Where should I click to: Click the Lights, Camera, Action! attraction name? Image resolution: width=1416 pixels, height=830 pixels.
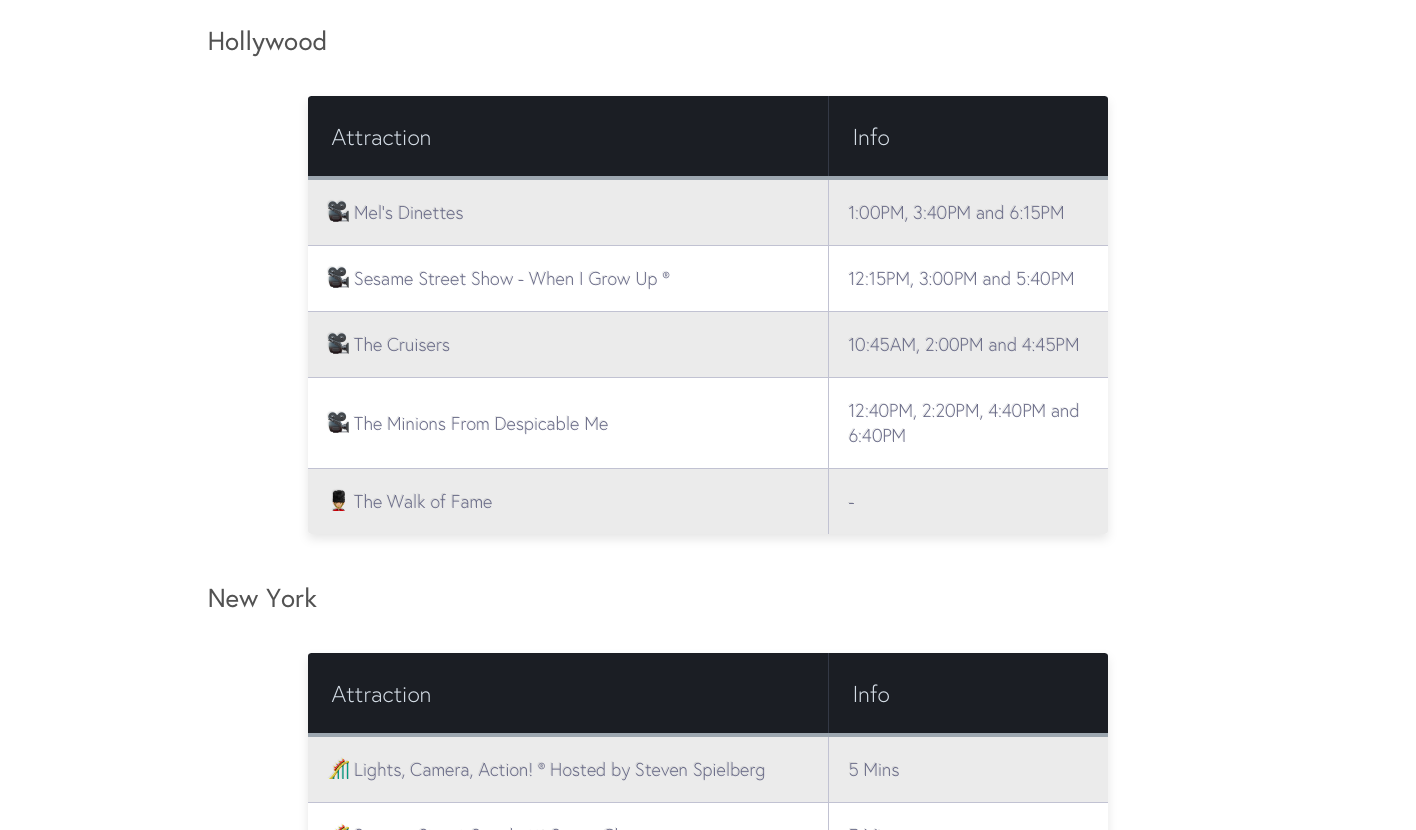(559, 770)
